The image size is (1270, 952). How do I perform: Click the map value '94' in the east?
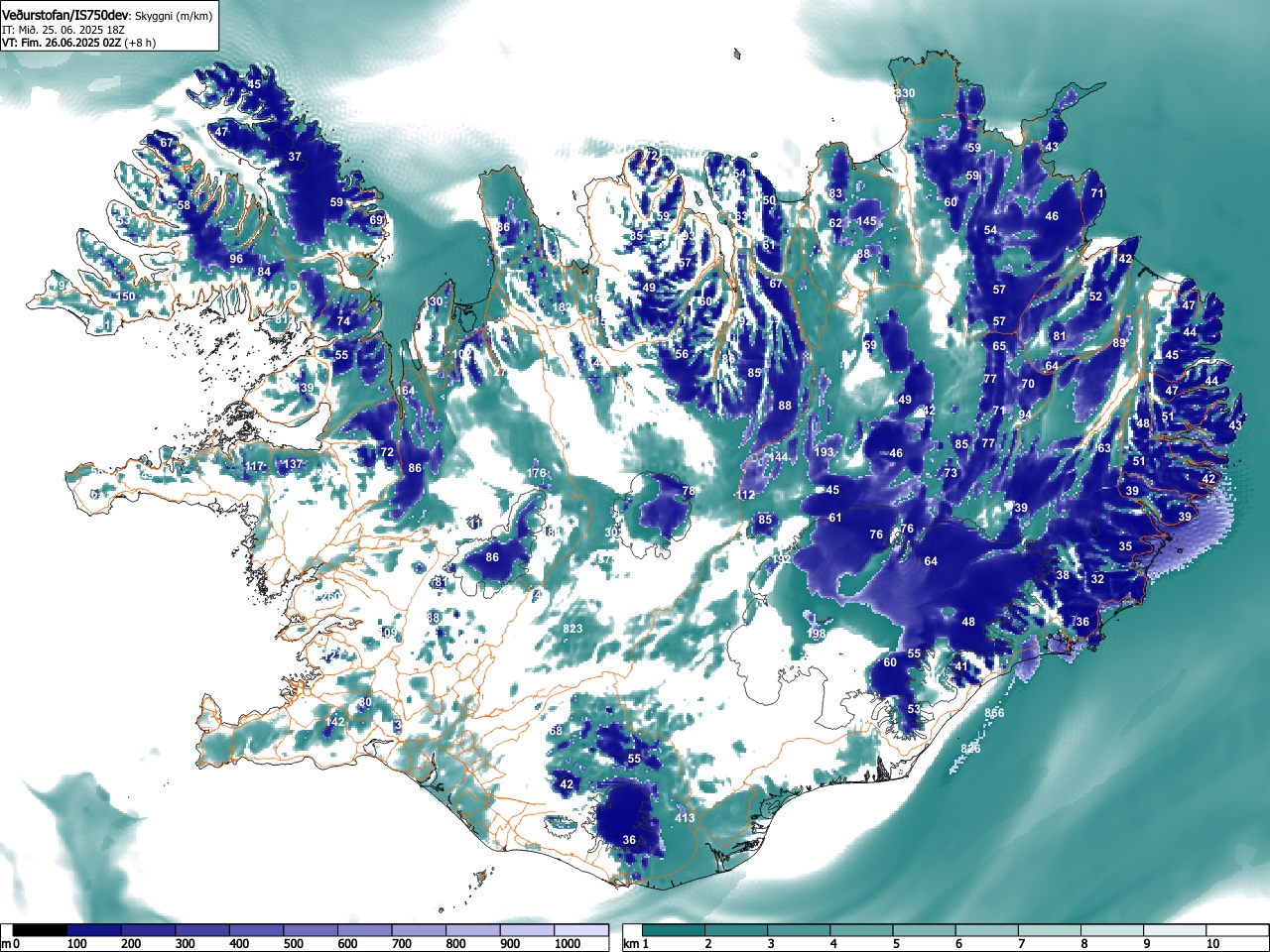[1025, 415]
